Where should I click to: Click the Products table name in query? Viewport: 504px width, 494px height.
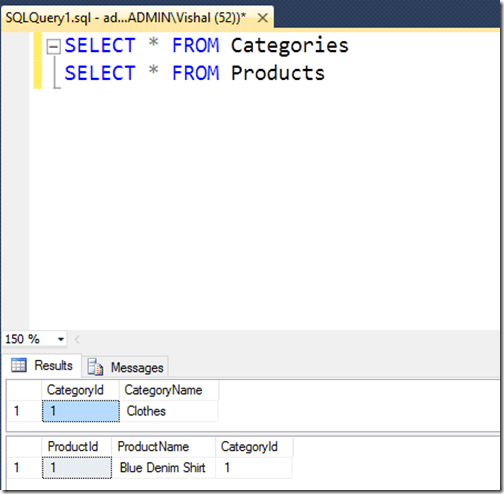click(278, 73)
